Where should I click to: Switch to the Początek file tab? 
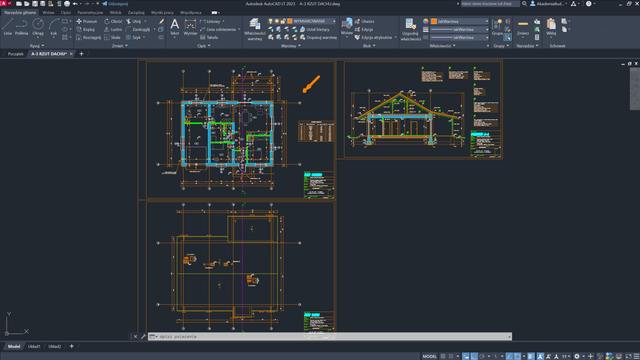click(x=16, y=54)
